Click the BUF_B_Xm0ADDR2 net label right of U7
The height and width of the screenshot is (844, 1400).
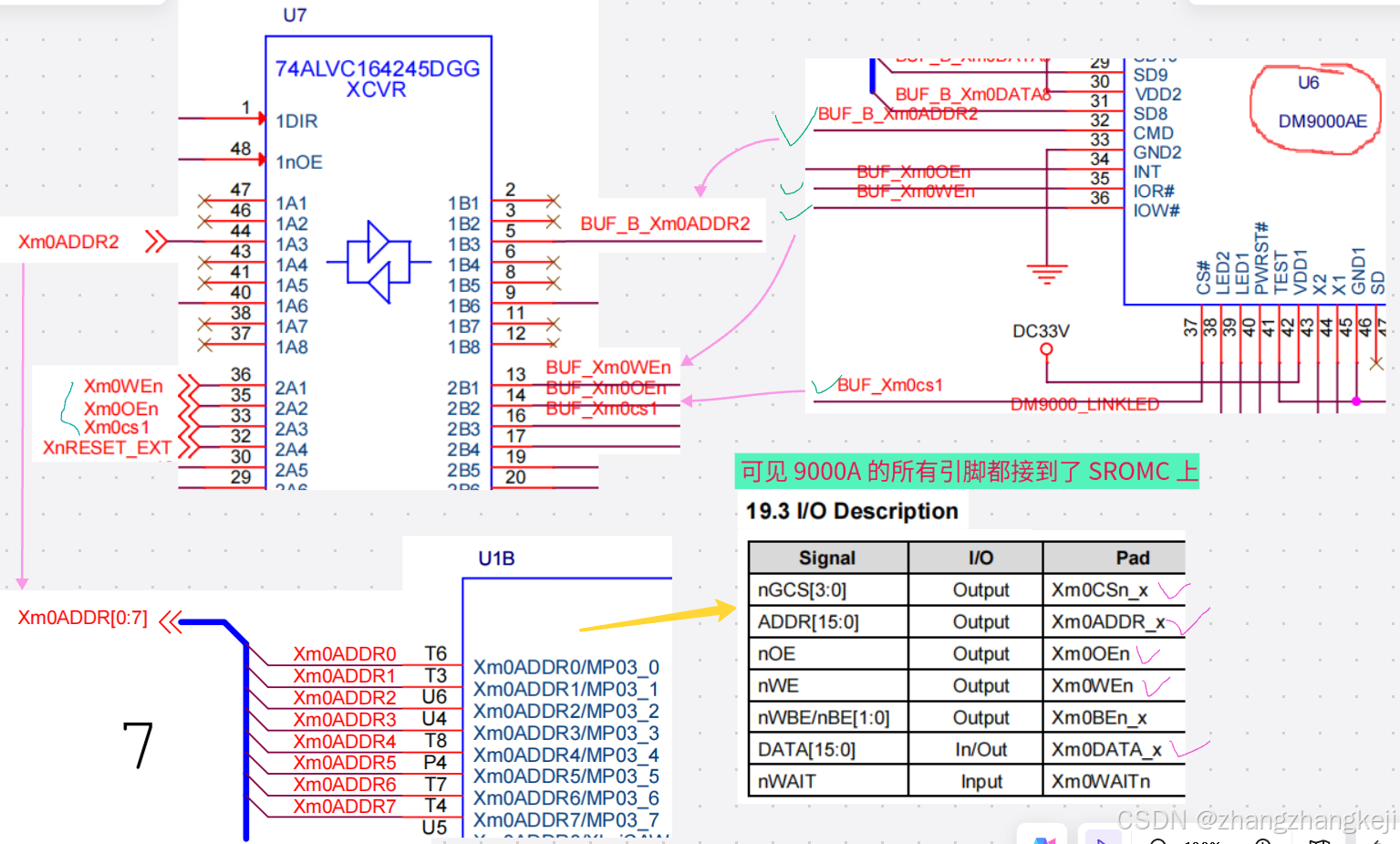click(x=665, y=224)
